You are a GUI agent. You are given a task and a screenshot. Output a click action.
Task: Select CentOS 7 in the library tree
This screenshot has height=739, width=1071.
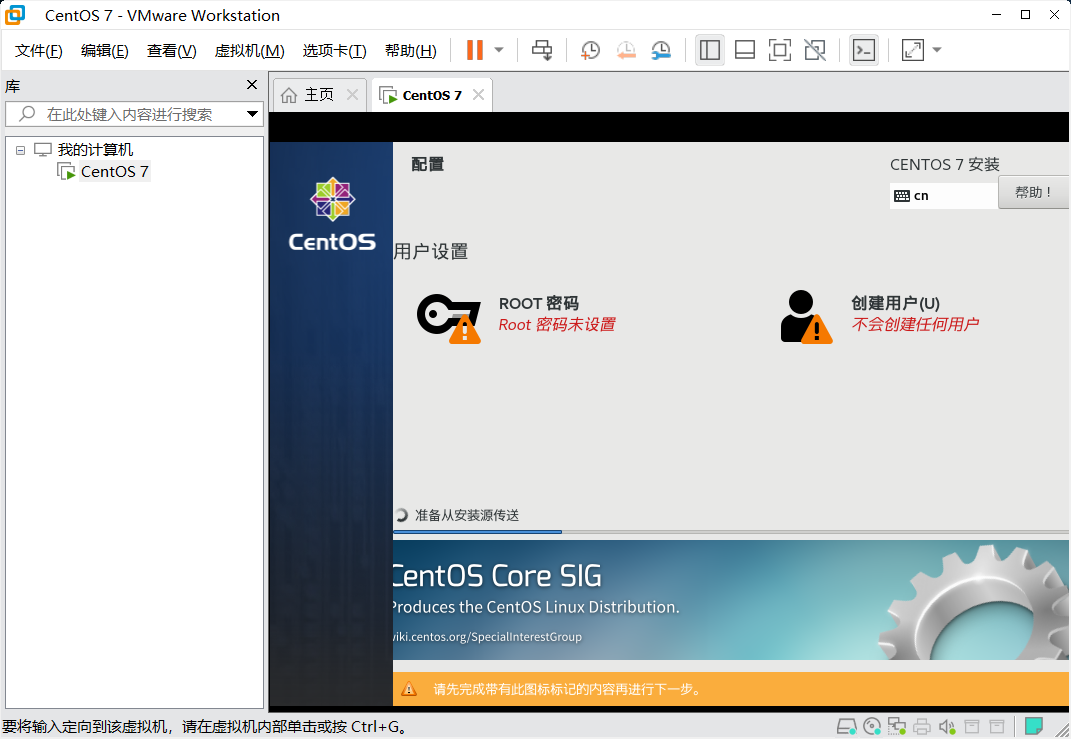coord(114,171)
